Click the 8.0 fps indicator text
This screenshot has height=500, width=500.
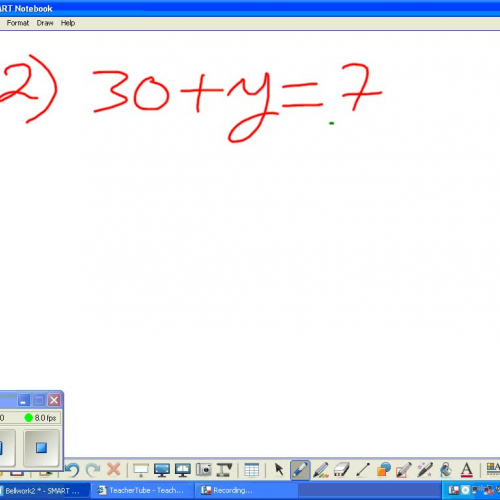45,418
